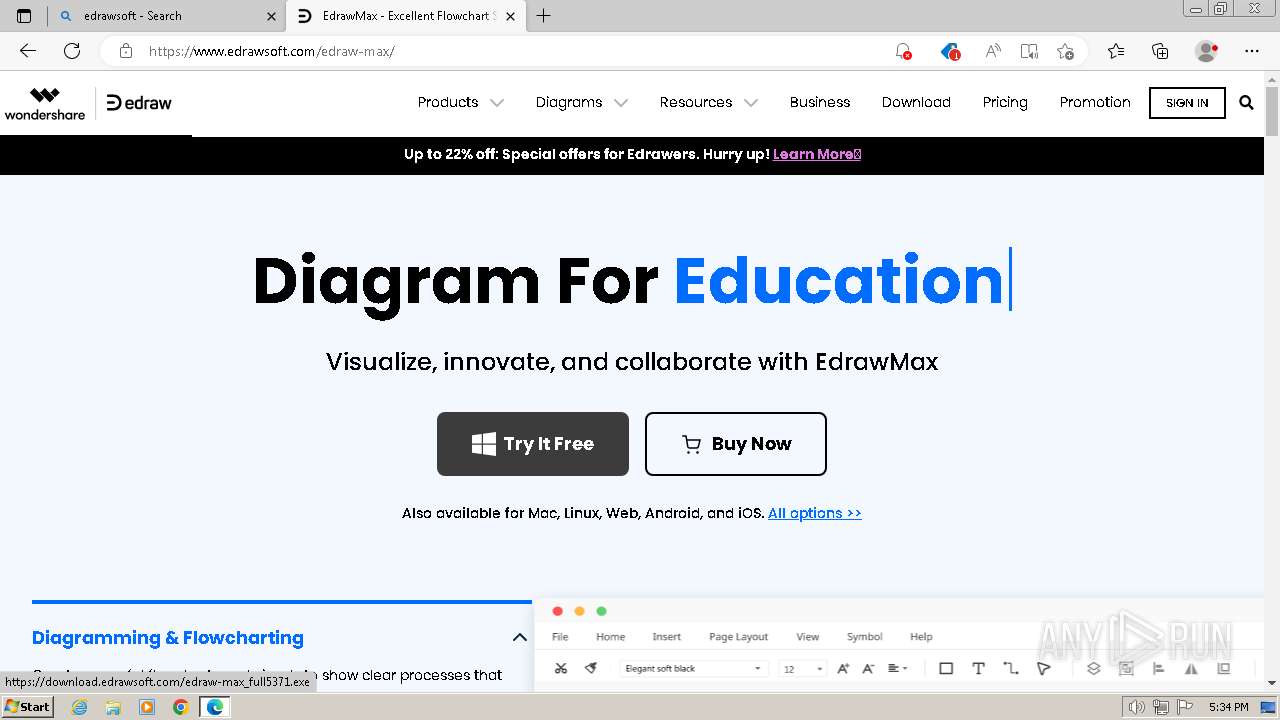Image resolution: width=1280 pixels, height=720 pixels.
Task: Add this page to favorites
Action: pyautogui.click(x=1066, y=51)
